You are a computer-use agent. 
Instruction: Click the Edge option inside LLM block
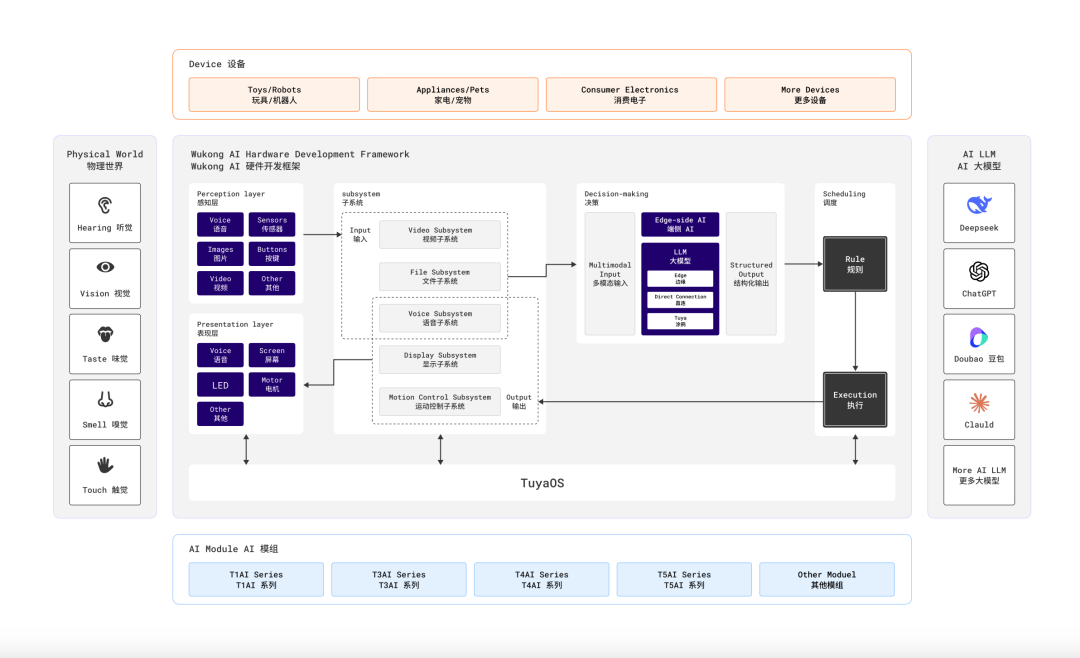(x=680, y=278)
